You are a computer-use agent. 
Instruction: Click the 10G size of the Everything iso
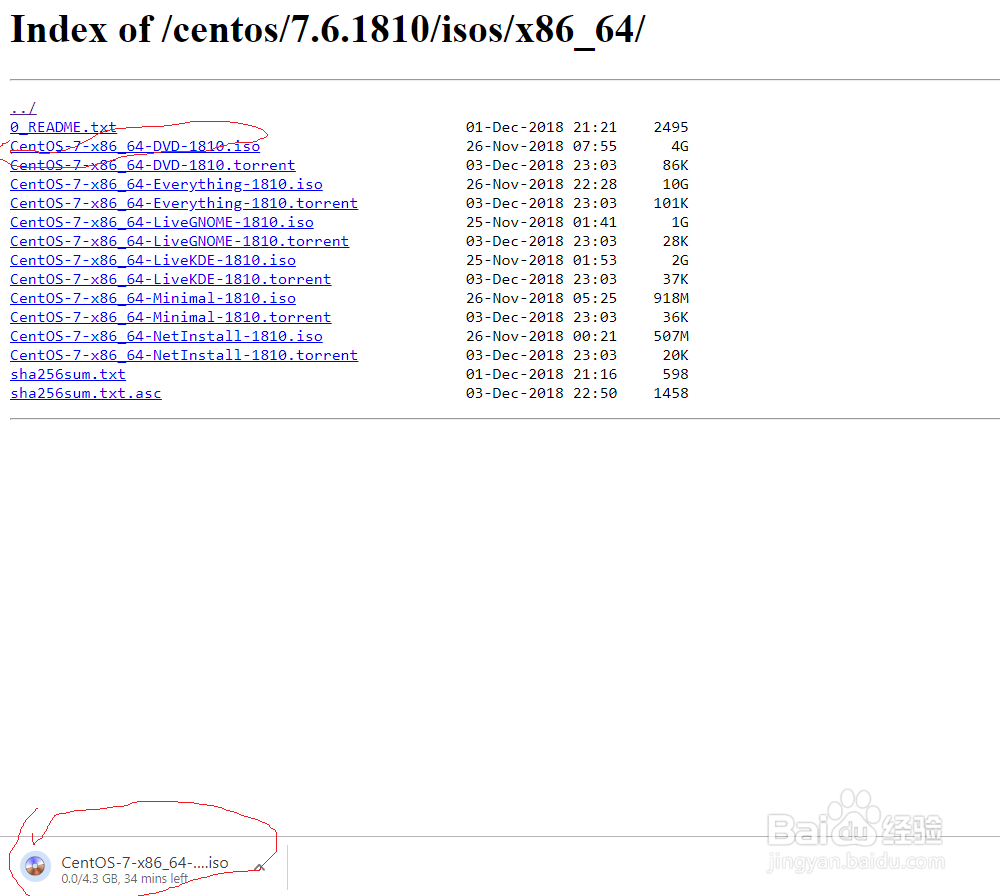click(675, 184)
